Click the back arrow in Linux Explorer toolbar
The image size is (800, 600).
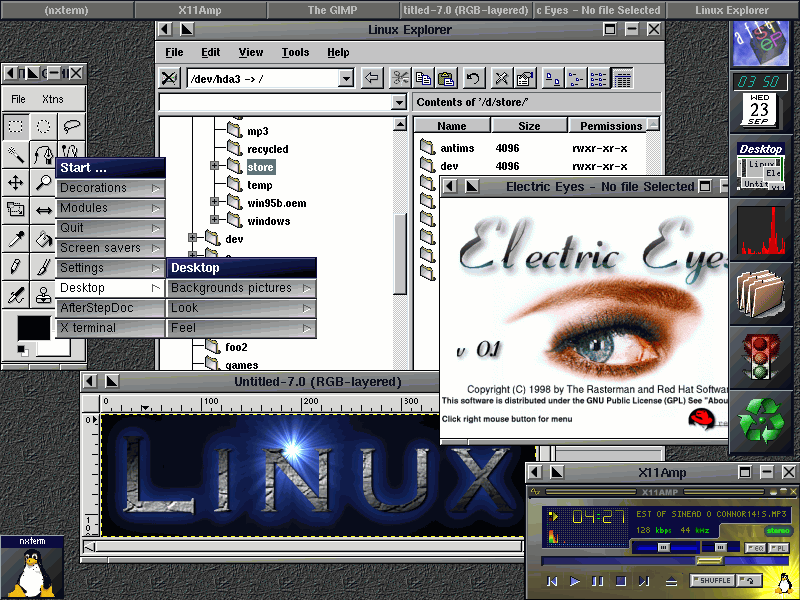372,78
